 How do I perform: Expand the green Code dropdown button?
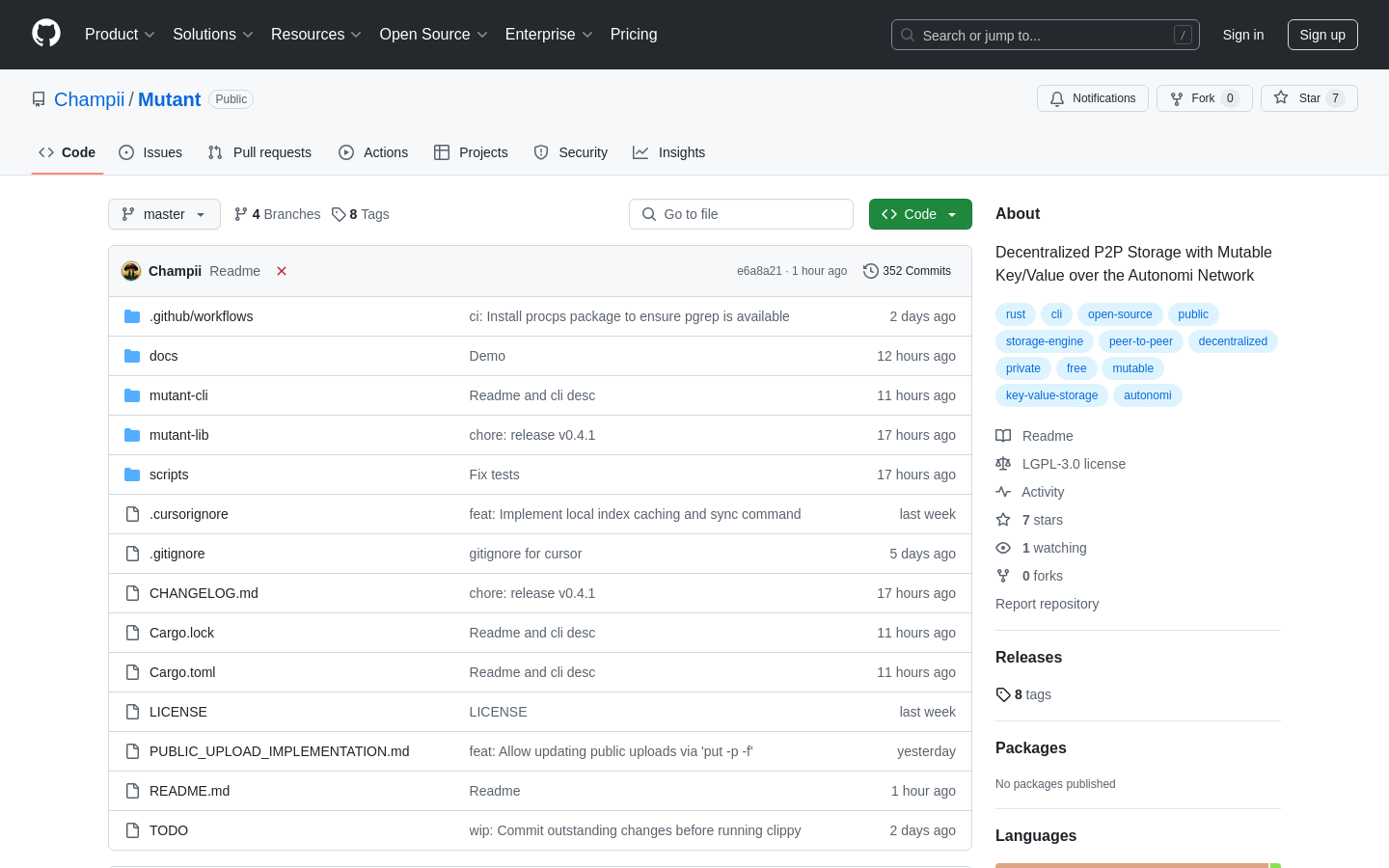(x=920, y=214)
